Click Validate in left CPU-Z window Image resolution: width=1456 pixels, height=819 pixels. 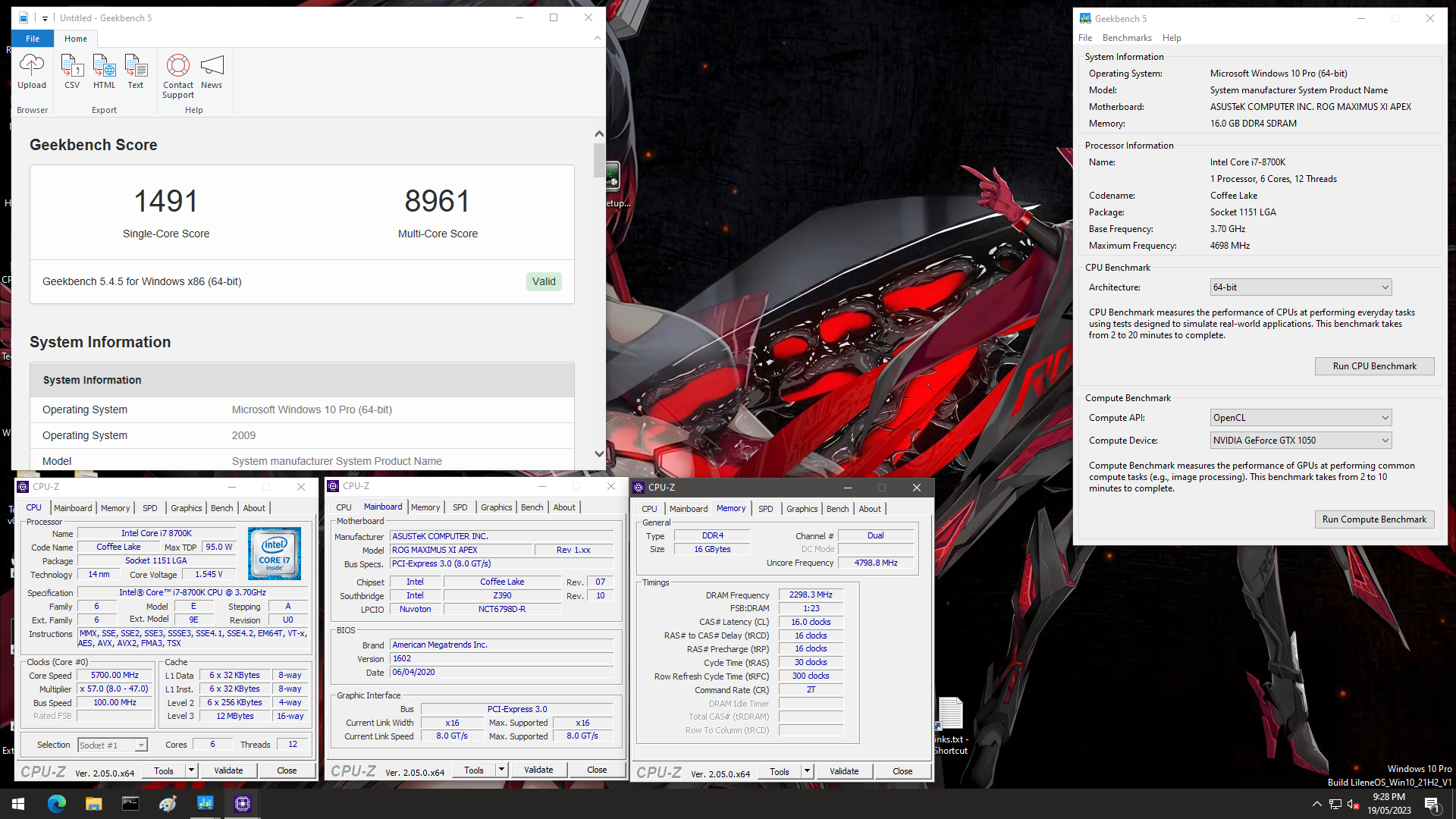228,770
